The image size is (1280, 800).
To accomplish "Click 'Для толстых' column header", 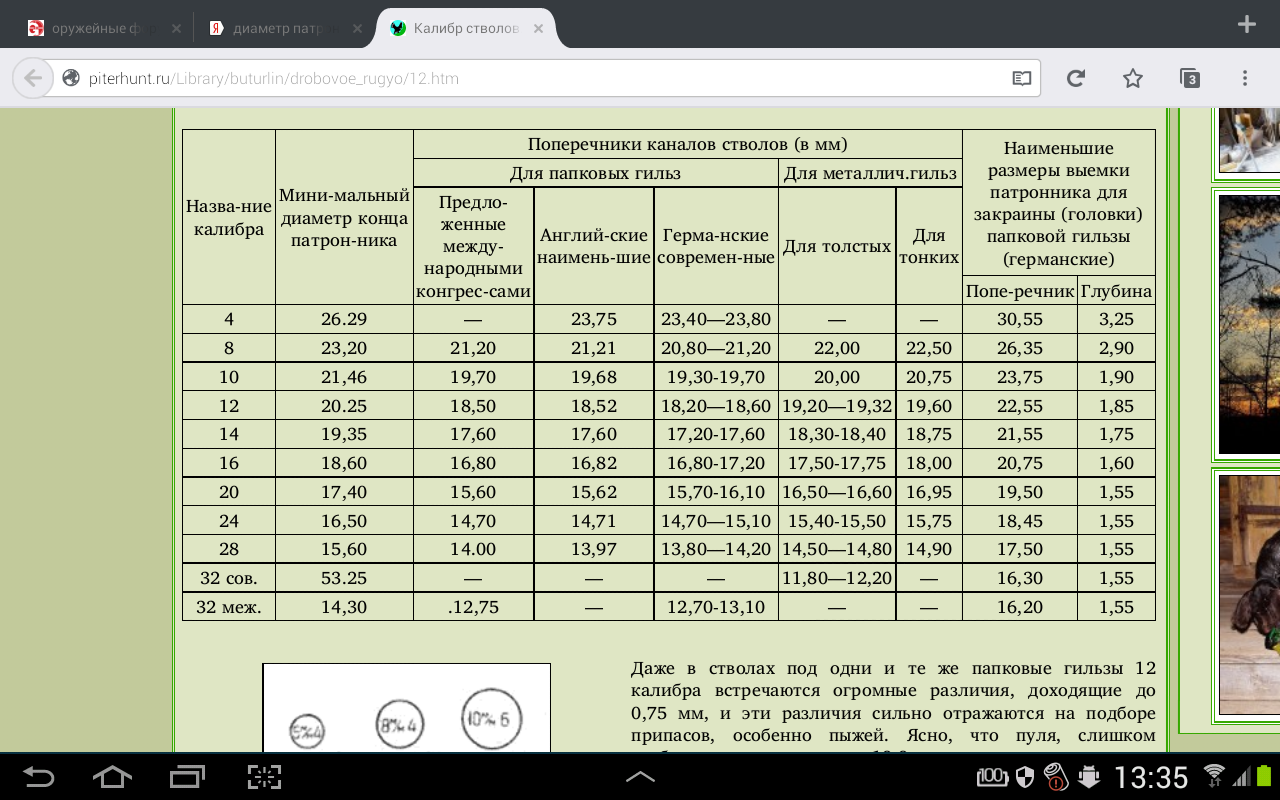I will 837,246.
